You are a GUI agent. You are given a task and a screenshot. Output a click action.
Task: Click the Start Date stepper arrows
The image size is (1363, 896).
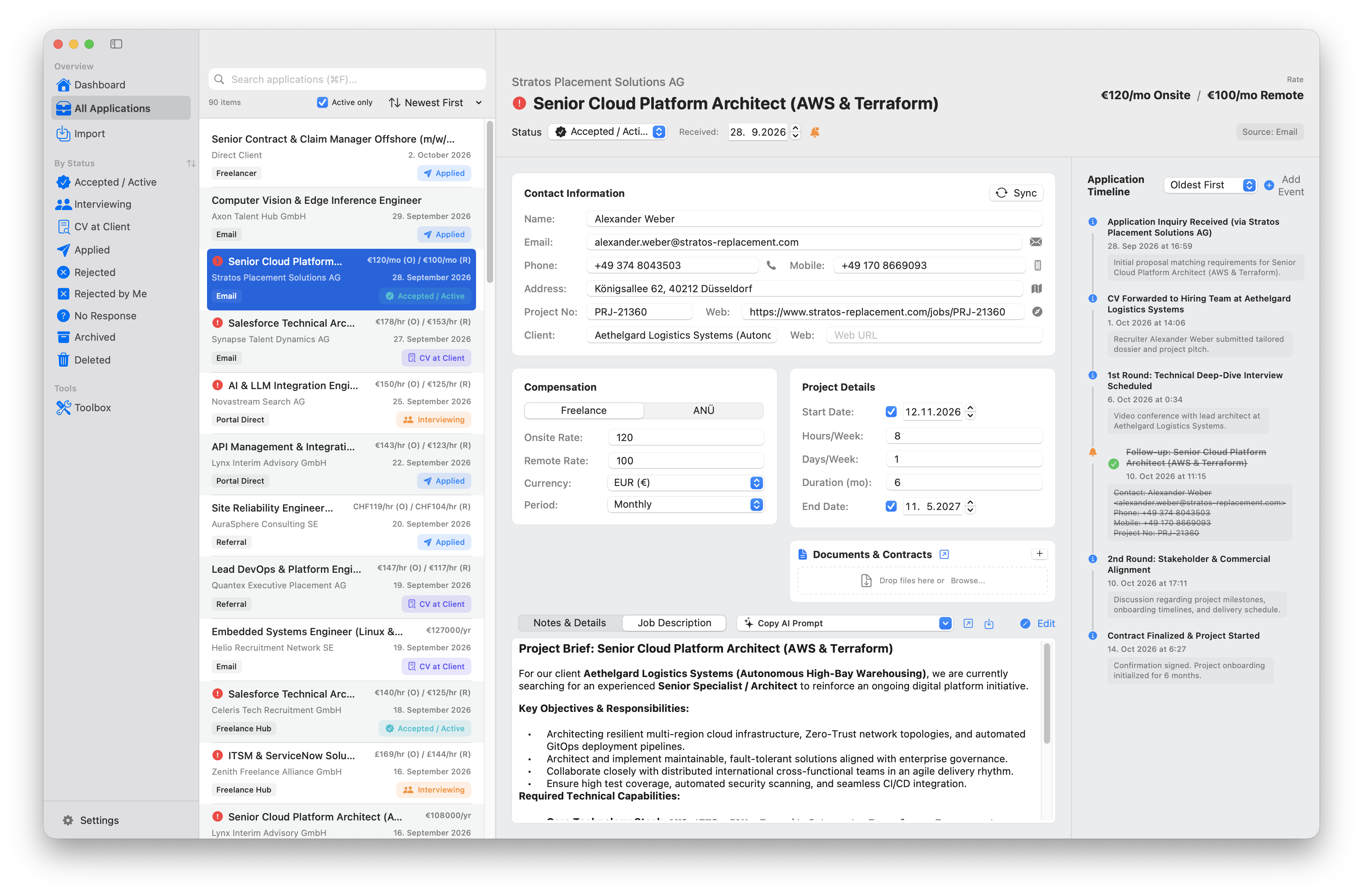[x=970, y=412]
